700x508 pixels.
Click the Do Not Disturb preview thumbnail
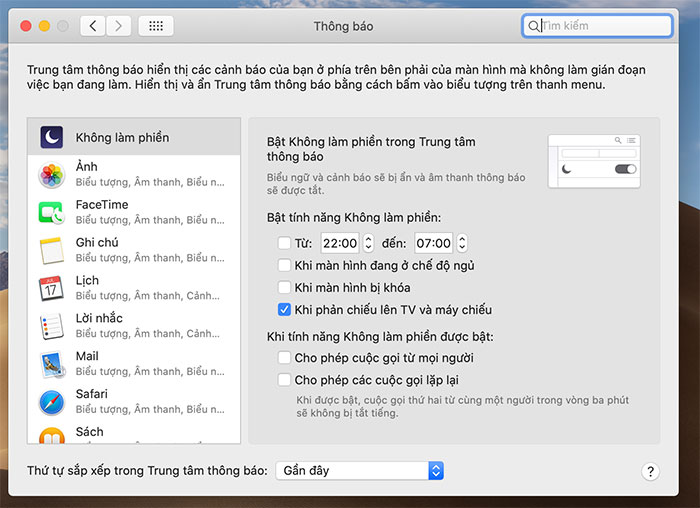tap(594, 161)
